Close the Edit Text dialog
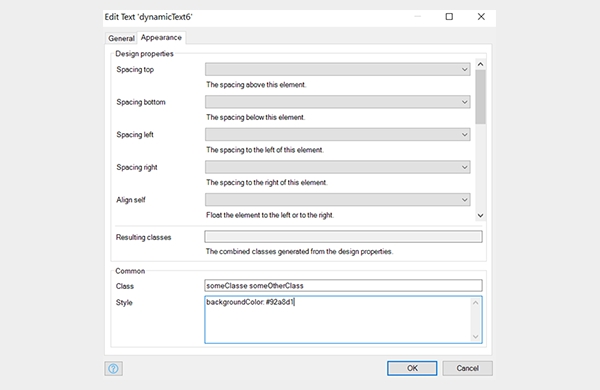This screenshot has width=600, height=390. [481, 16]
